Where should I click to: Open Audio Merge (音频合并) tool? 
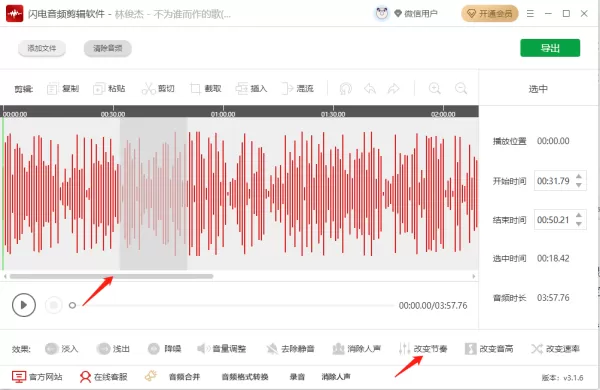(x=184, y=377)
